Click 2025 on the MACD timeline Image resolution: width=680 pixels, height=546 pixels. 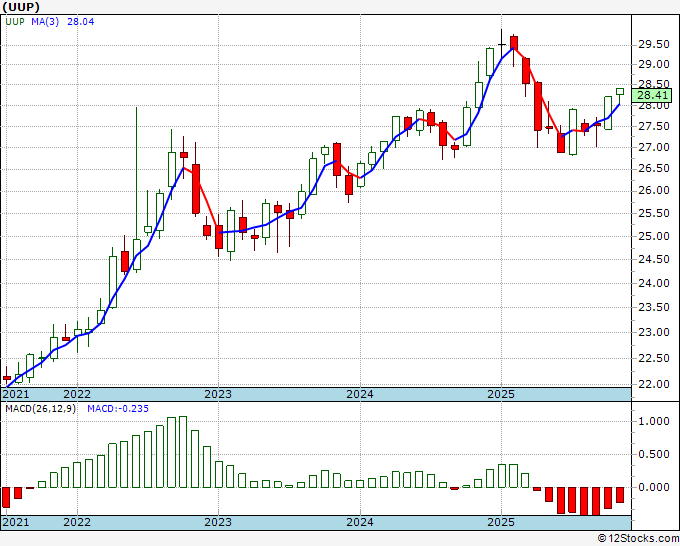click(501, 522)
